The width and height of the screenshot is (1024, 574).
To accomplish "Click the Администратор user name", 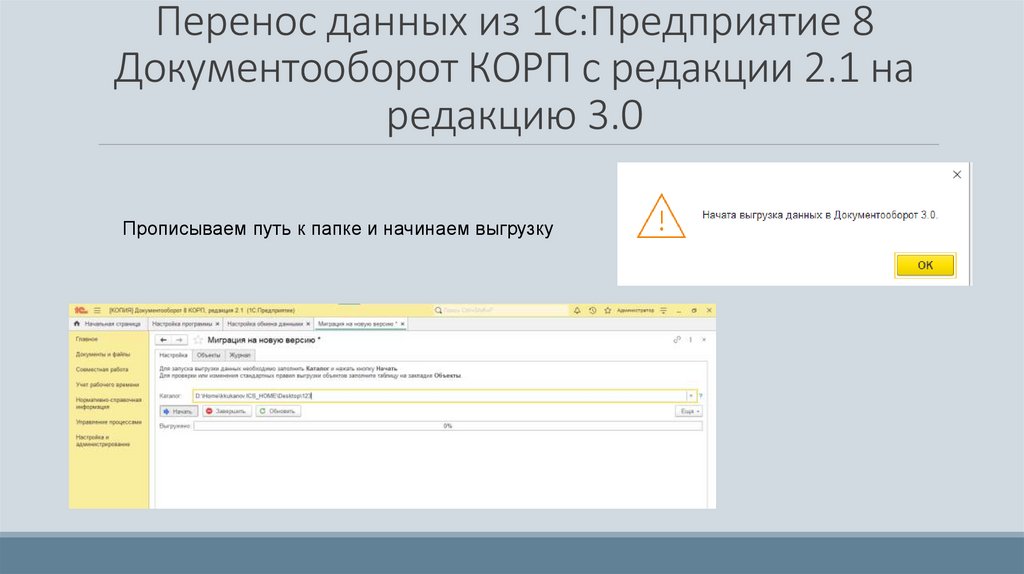I will click(635, 310).
